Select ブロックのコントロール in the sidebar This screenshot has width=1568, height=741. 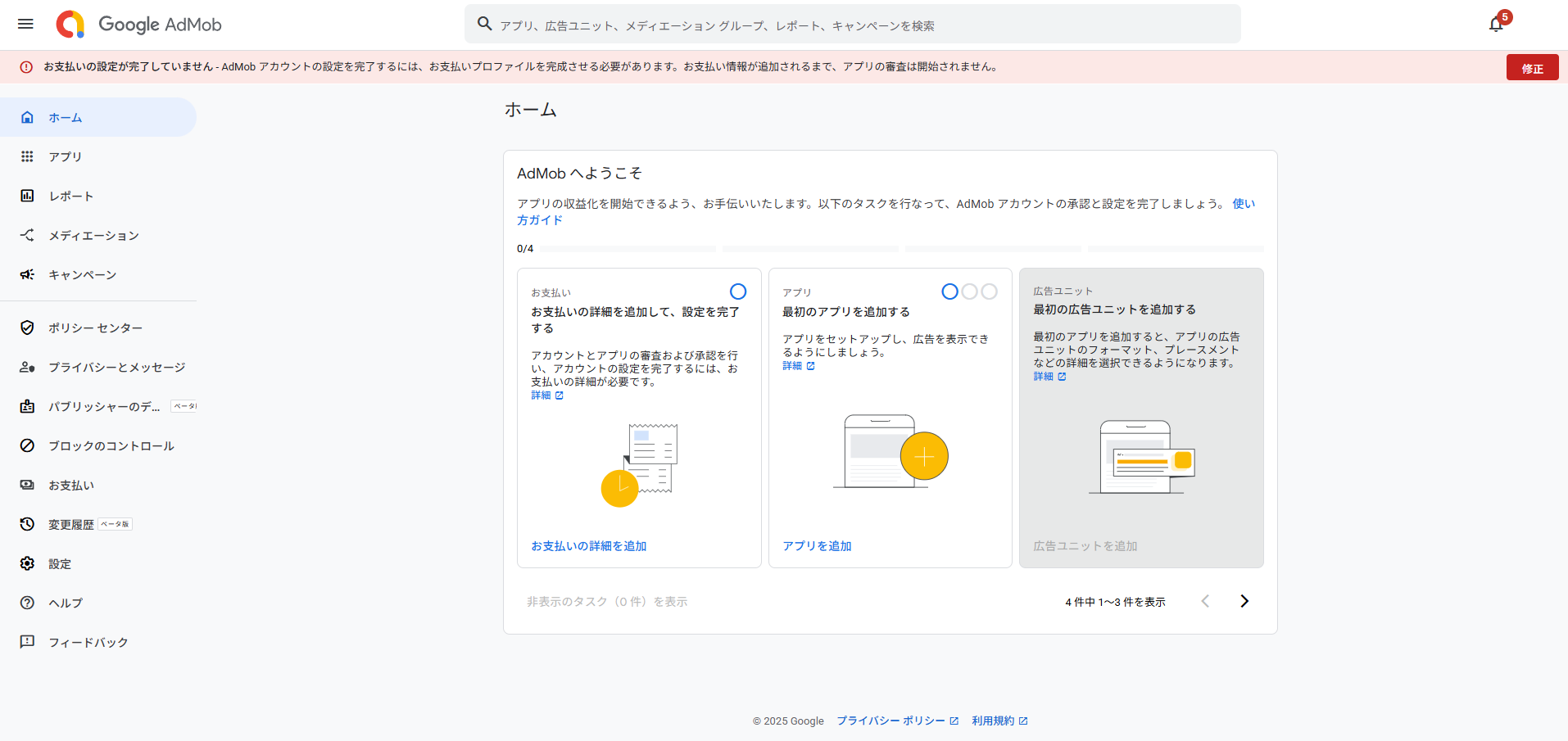pyautogui.click(x=111, y=445)
